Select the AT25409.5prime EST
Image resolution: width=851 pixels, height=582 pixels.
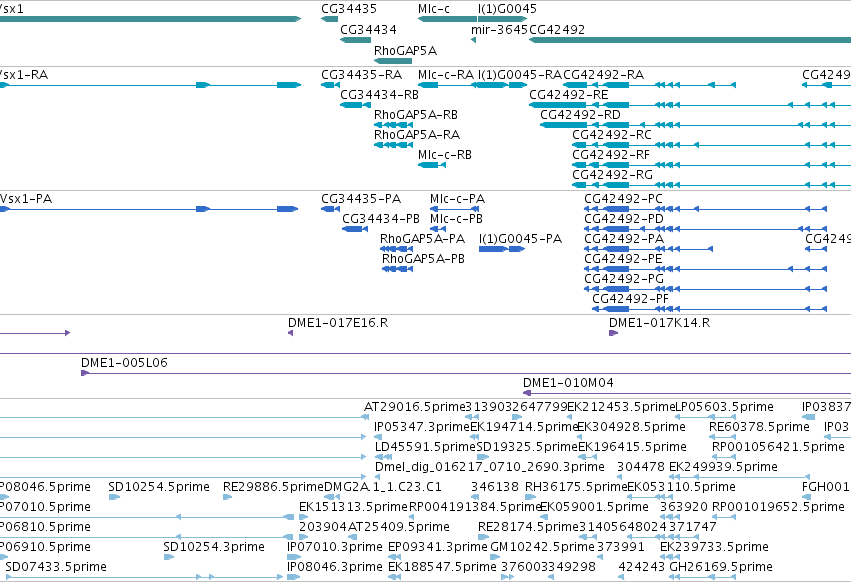pyautogui.click(x=398, y=527)
